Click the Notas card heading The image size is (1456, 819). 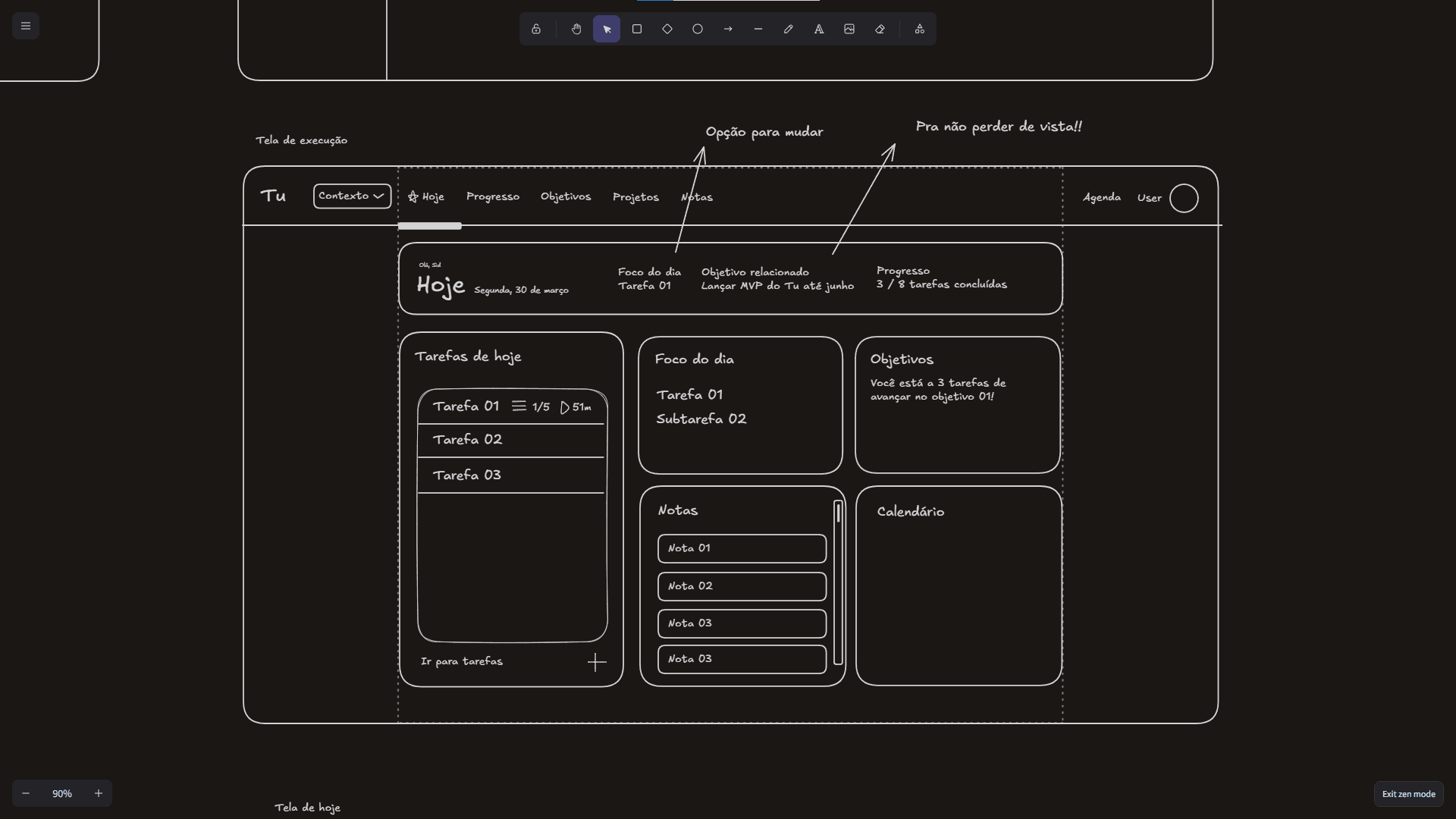[x=678, y=510]
